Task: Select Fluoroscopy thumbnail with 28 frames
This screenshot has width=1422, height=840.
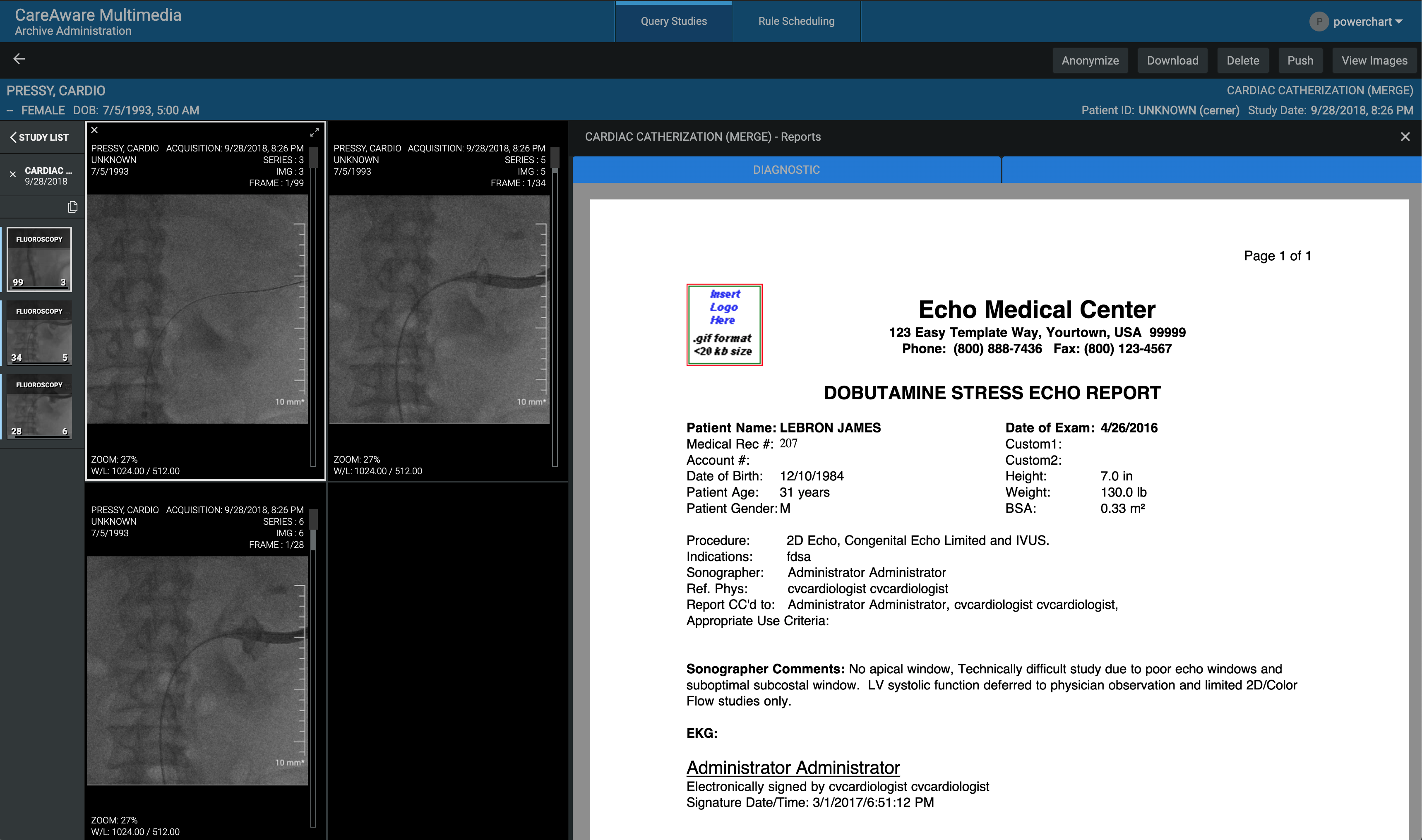Action: (39, 406)
